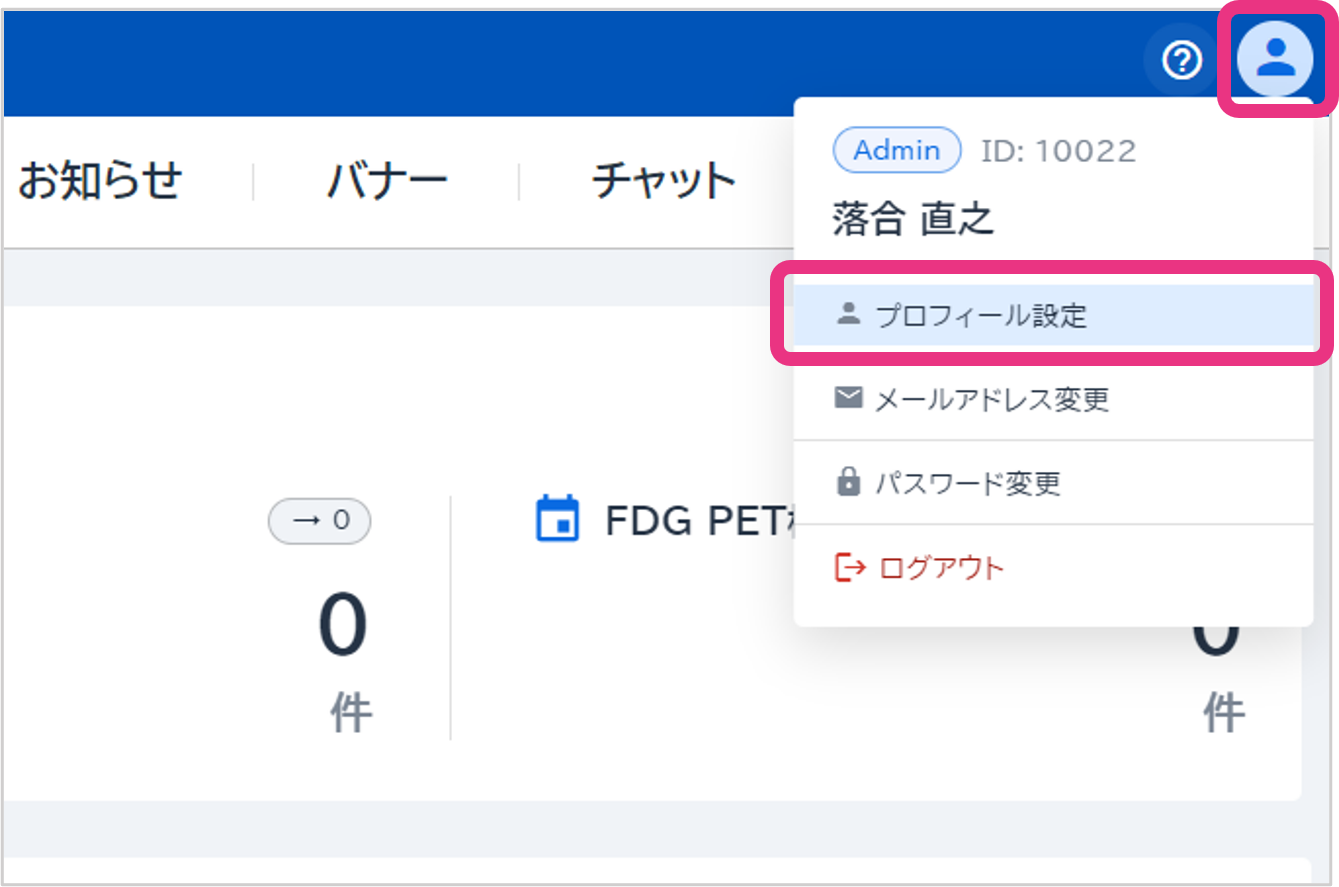The image size is (1339, 887).
Task: Click the envelope icon beside メールアドレス変更
Action: click(848, 399)
